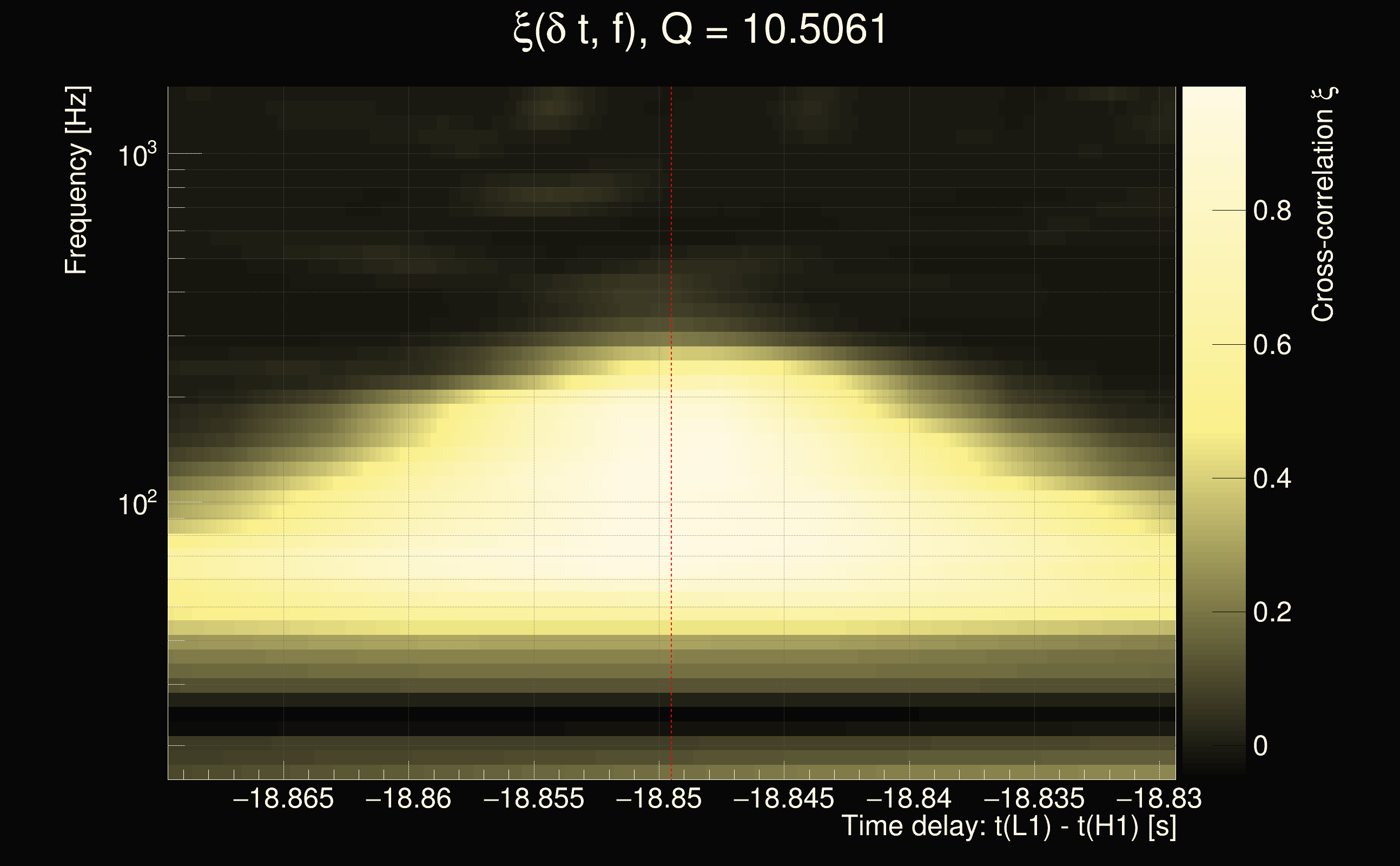Click the -18.84 time delay tick label
The height and width of the screenshot is (866, 1400).
908,798
